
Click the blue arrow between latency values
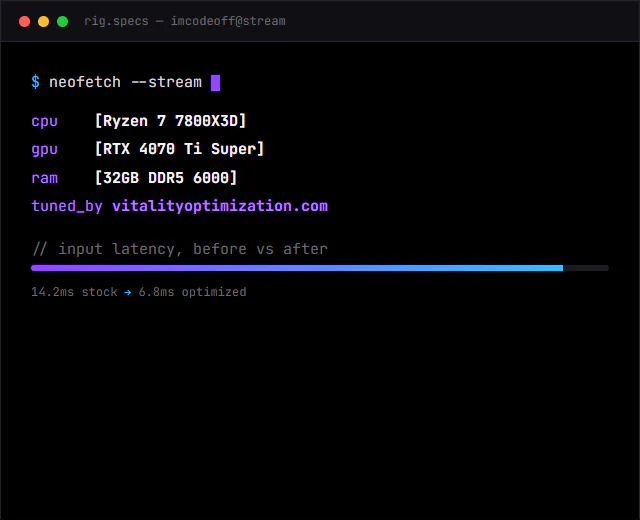tap(128, 292)
